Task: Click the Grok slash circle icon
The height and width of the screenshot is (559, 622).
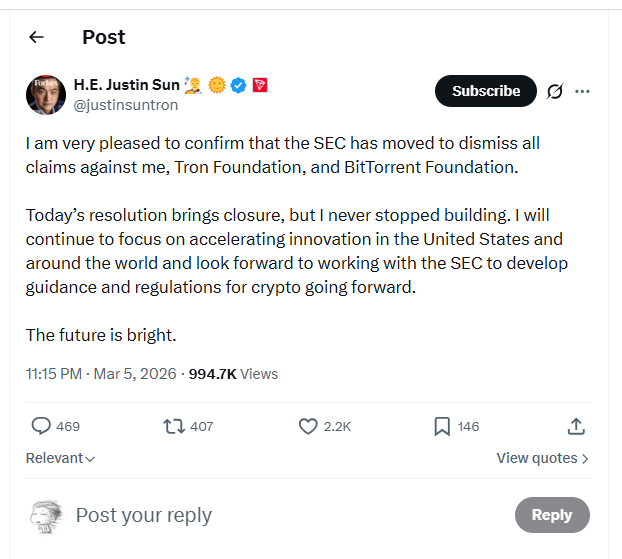Action: point(555,91)
